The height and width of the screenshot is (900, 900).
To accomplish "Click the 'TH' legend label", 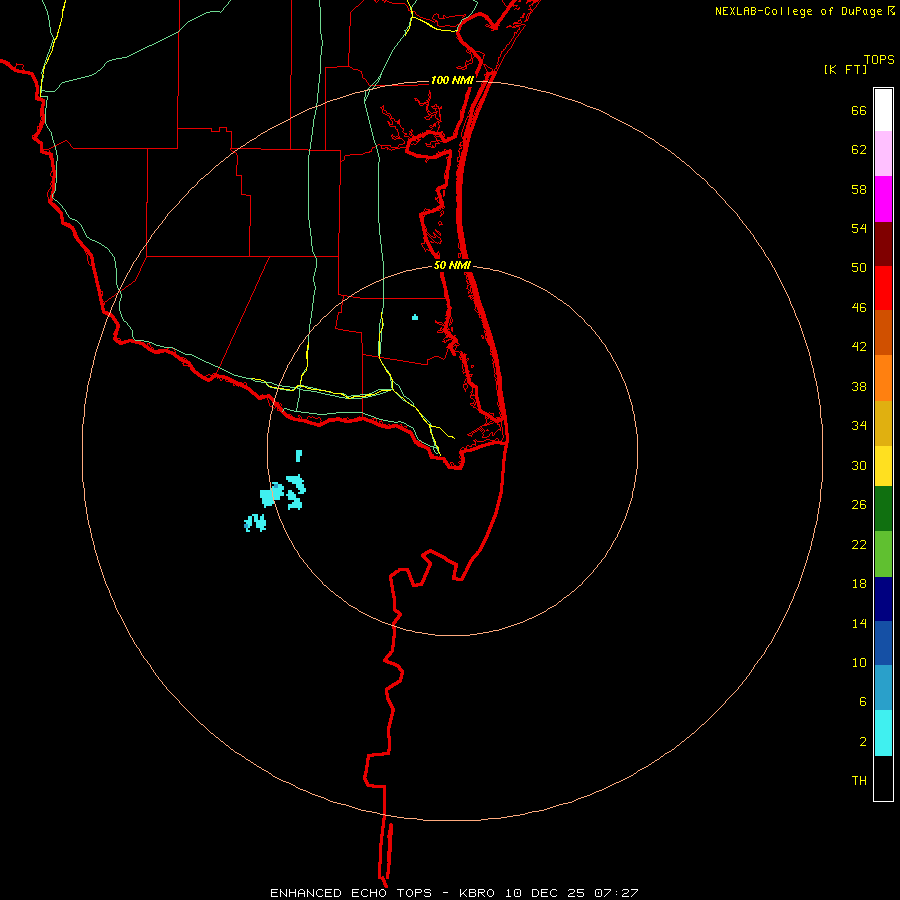I will (x=859, y=780).
